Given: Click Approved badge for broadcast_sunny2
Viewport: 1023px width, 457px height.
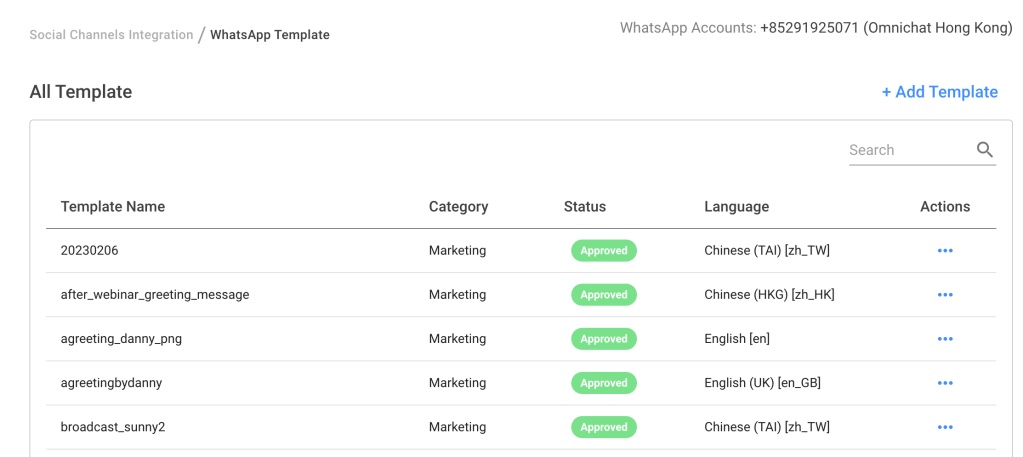Looking at the screenshot, I should (x=604, y=427).
